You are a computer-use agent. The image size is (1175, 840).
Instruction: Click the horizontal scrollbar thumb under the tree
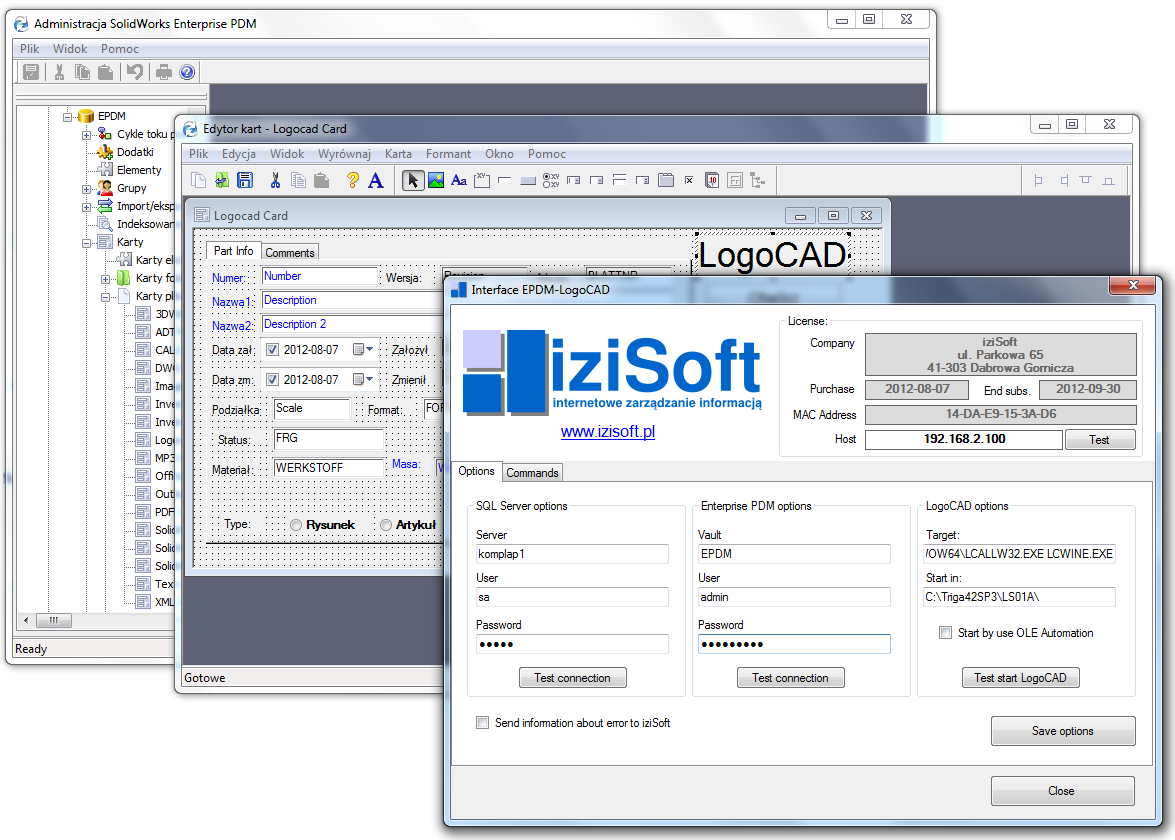[54, 620]
